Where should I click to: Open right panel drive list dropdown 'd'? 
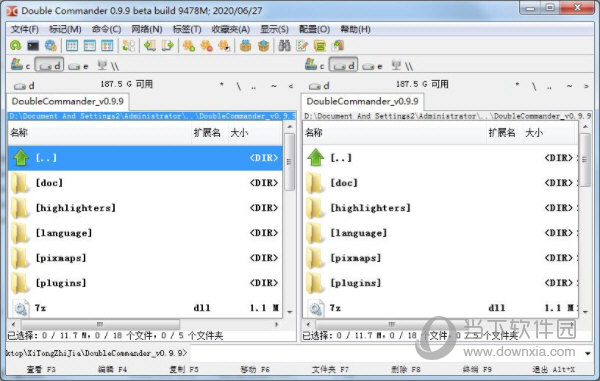[319, 86]
